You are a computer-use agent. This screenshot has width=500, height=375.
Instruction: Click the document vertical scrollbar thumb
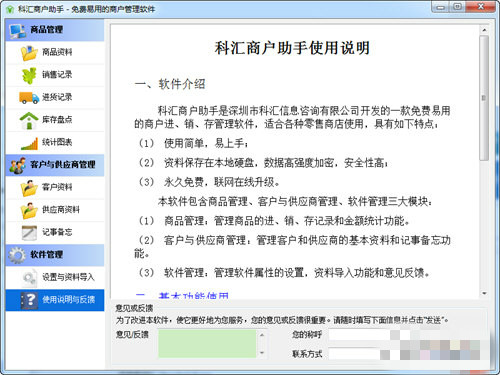(x=484, y=98)
